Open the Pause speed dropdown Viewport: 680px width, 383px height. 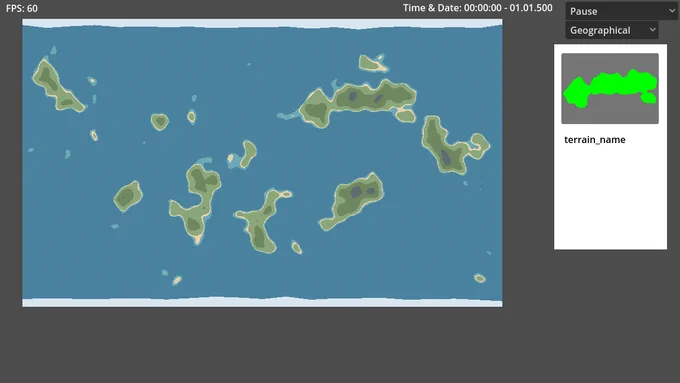click(622, 11)
